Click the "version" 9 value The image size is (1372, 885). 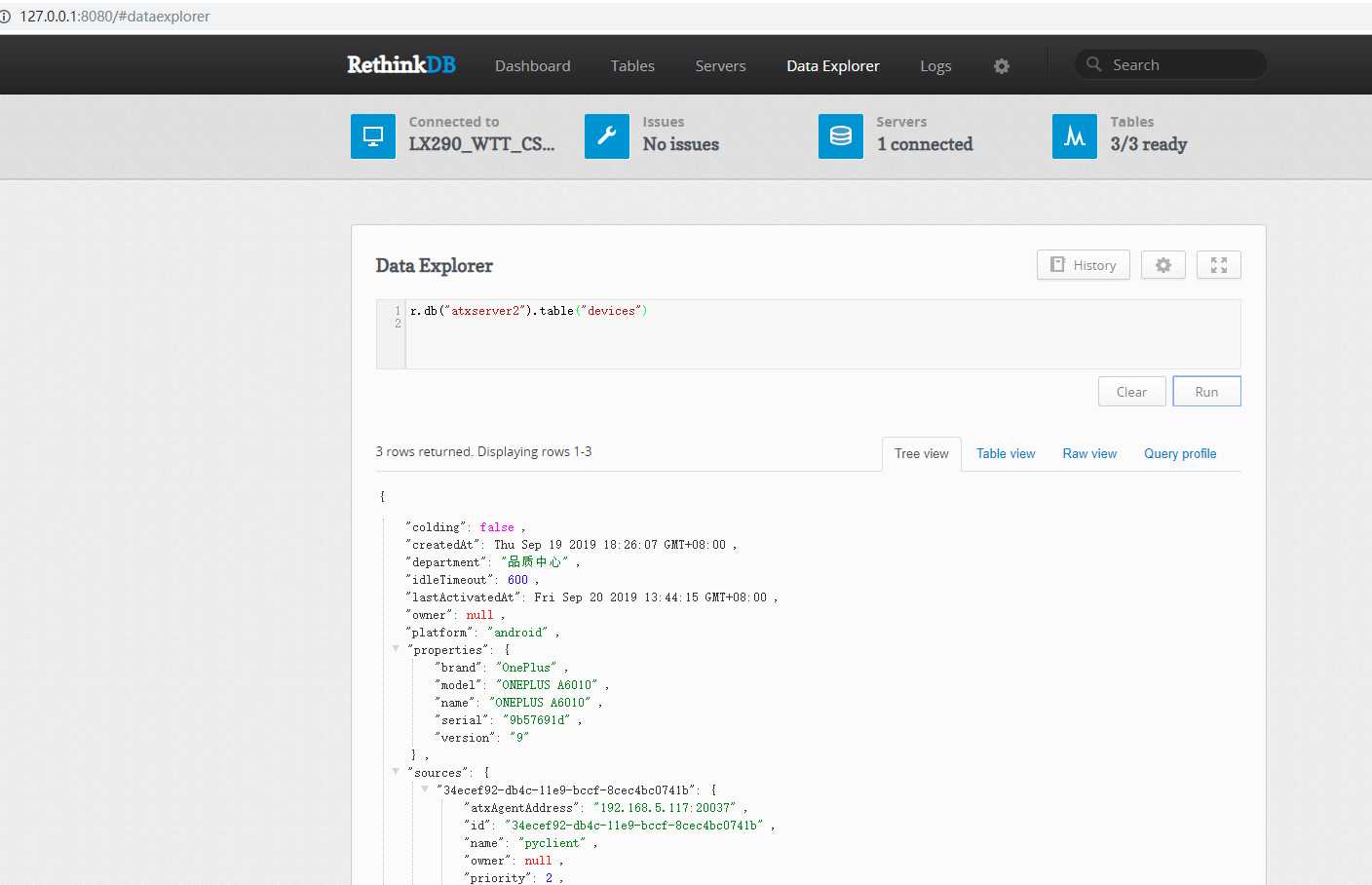pyautogui.click(x=519, y=738)
